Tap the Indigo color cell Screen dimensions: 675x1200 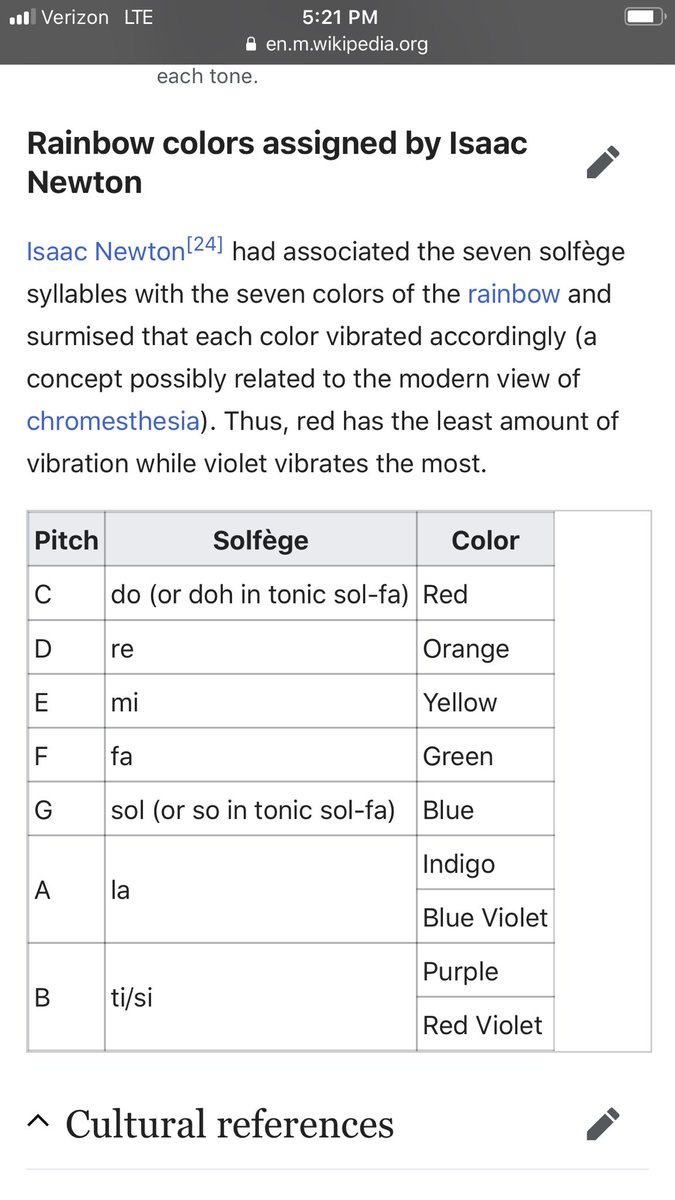pyautogui.click(x=459, y=863)
